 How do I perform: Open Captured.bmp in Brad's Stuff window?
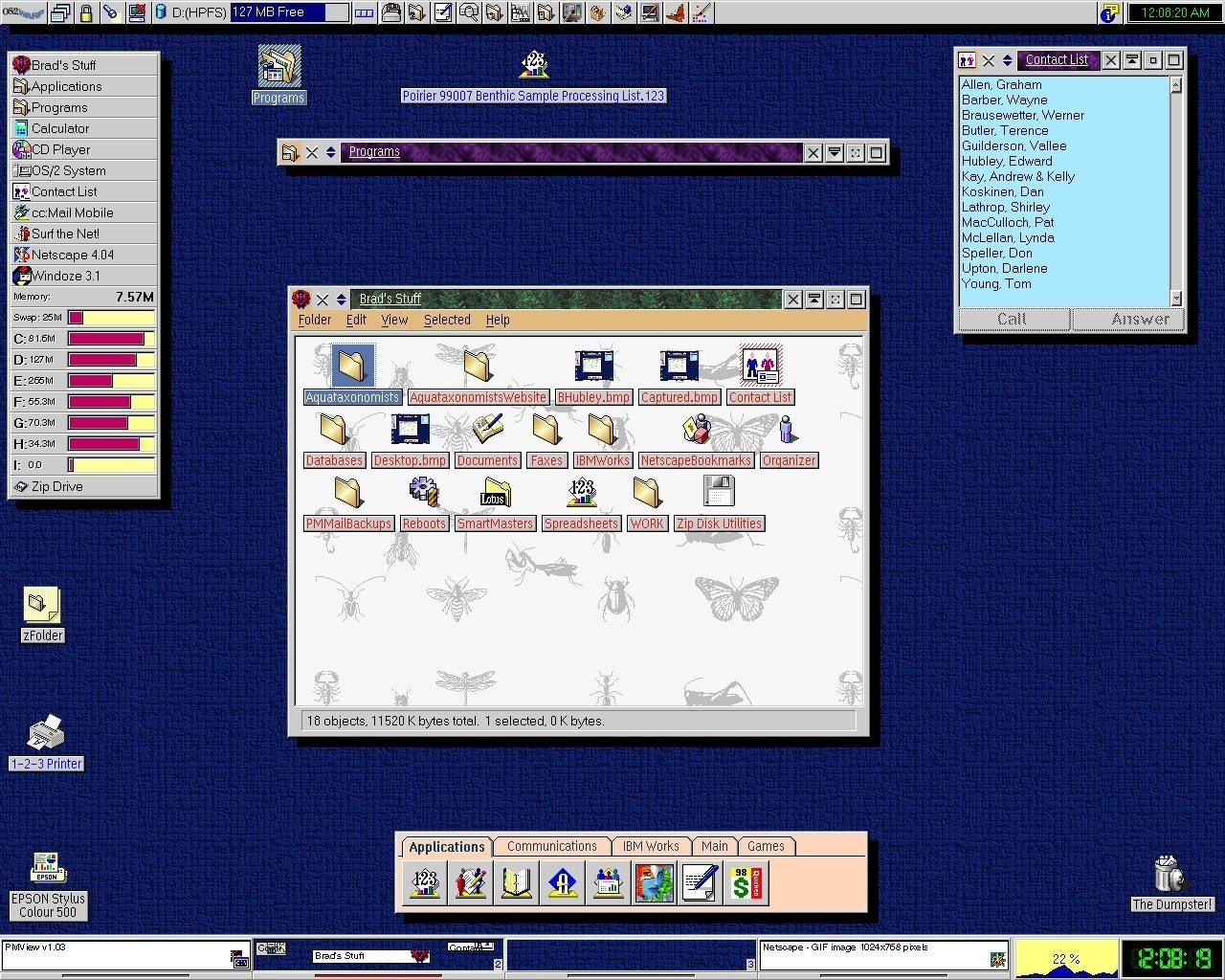(679, 366)
